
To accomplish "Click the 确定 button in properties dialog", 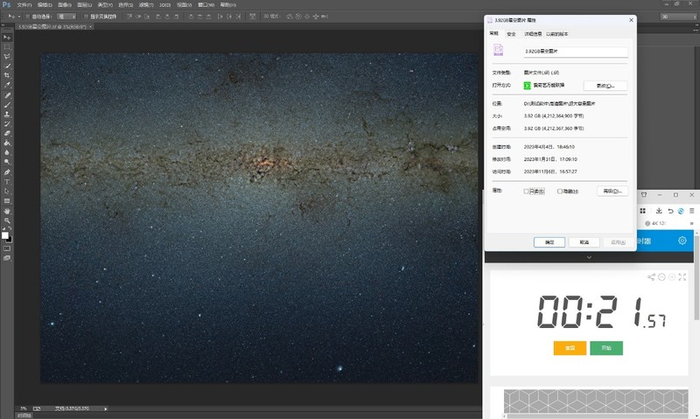I will pyautogui.click(x=549, y=241).
